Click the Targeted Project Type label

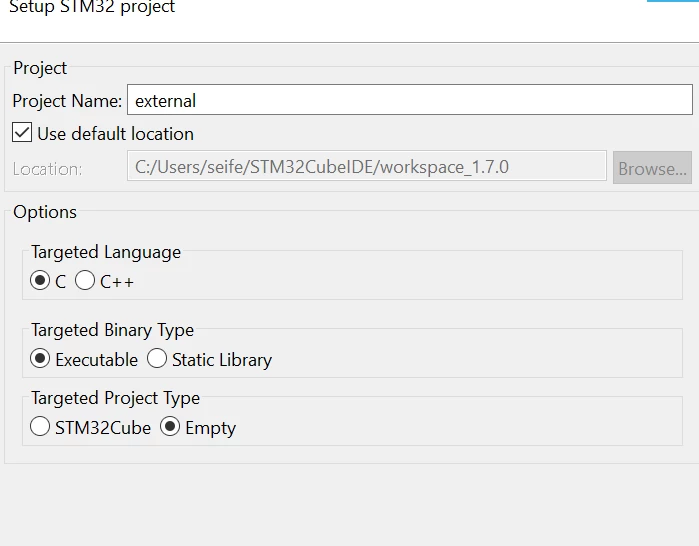[x=115, y=398]
